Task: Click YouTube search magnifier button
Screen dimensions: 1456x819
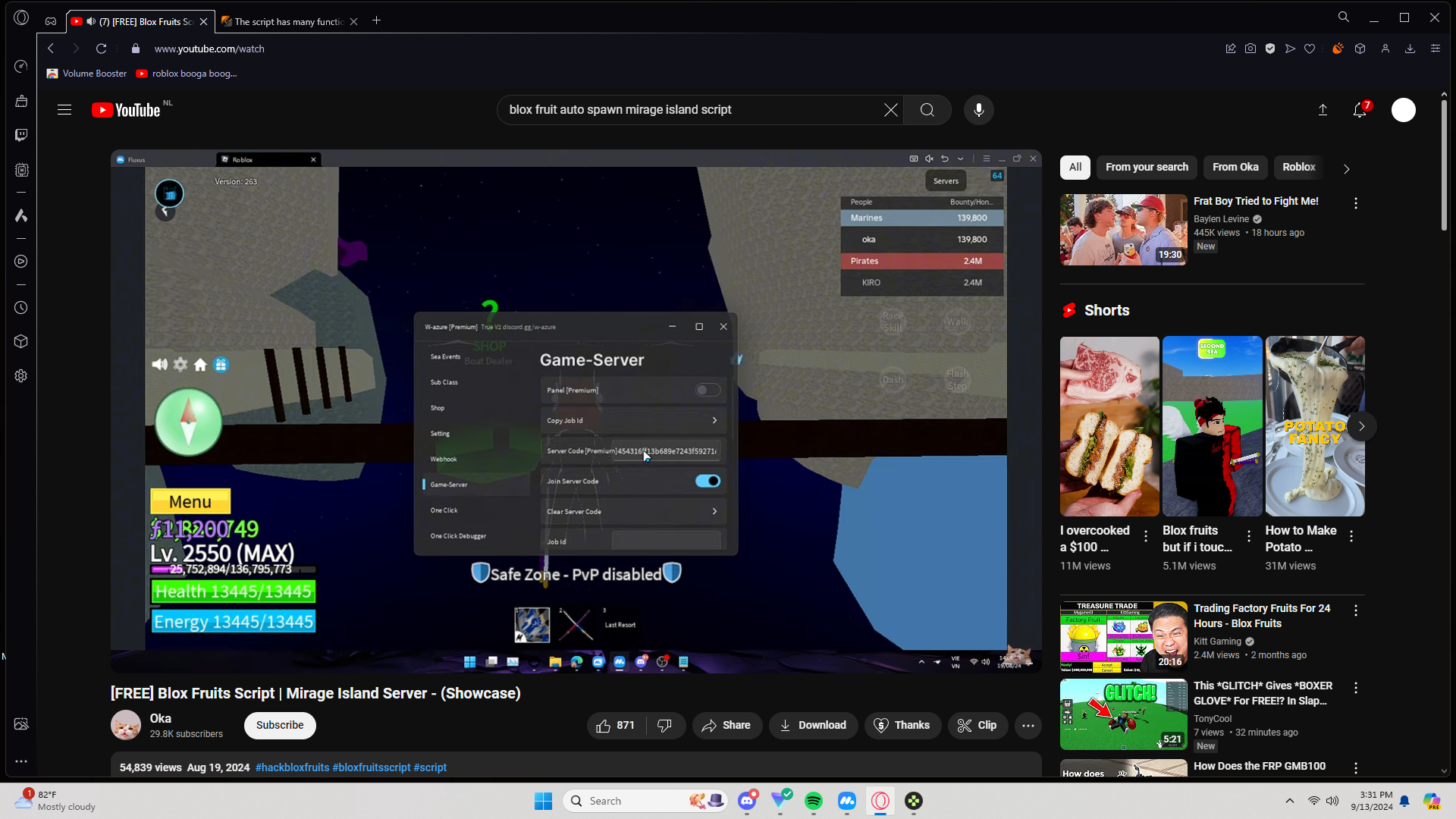Action: tap(927, 110)
